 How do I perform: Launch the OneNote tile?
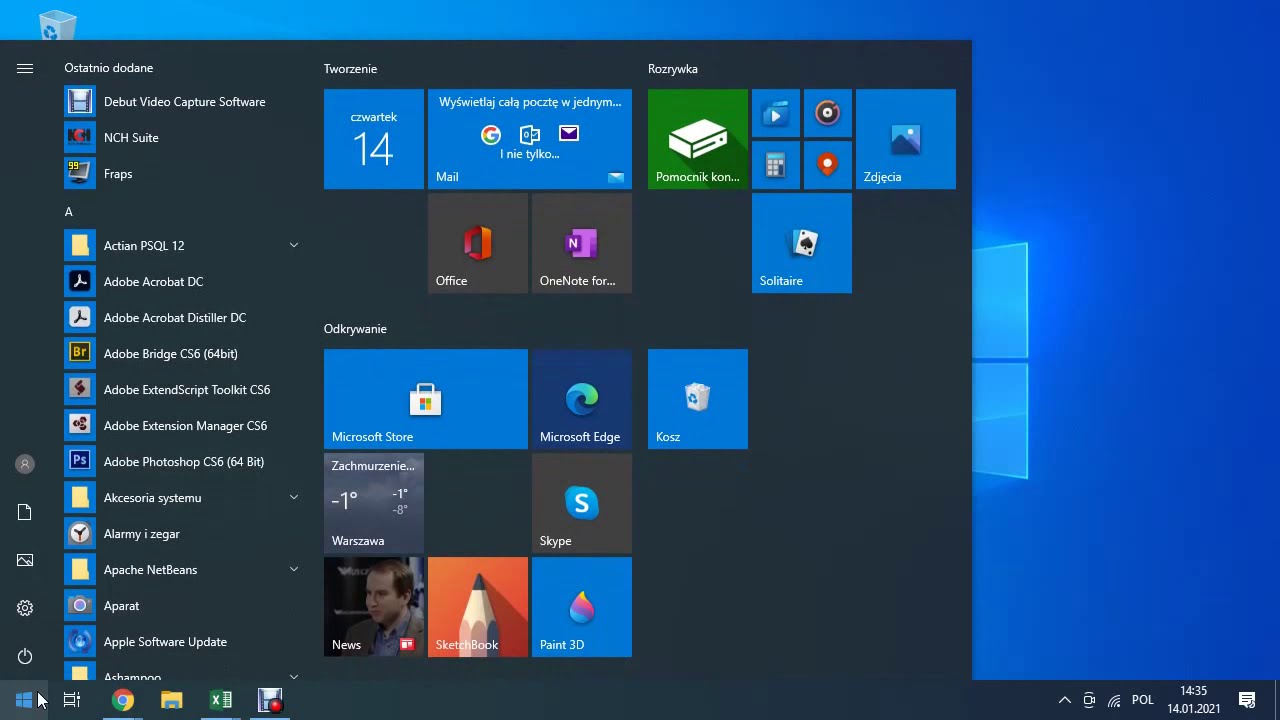click(x=582, y=243)
